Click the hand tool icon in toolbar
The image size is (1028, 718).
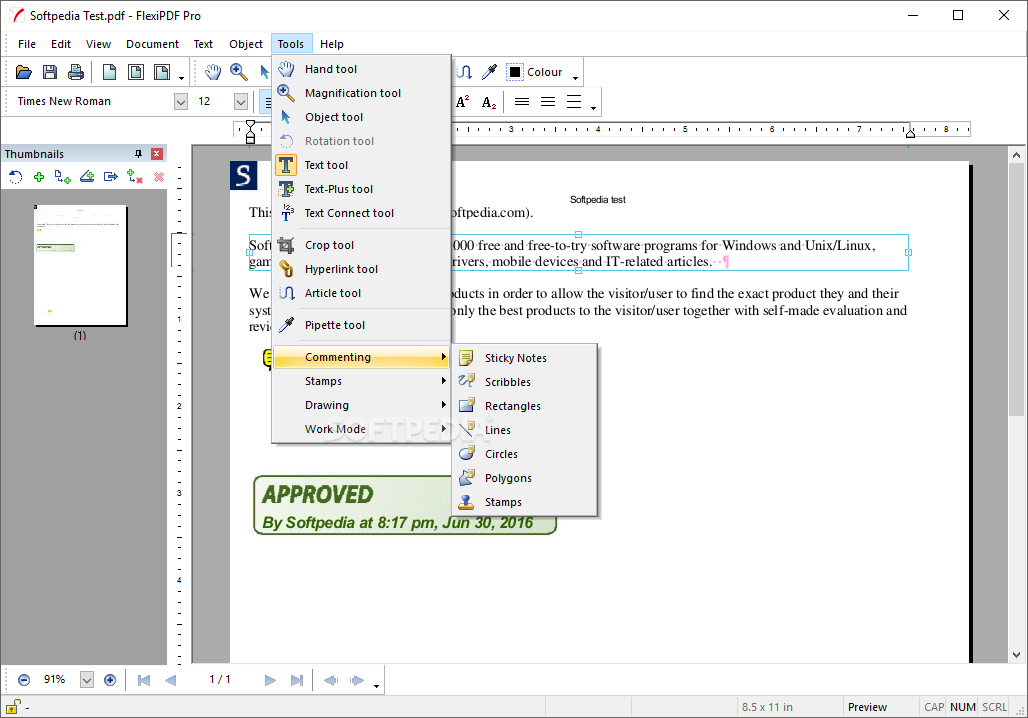coord(212,72)
